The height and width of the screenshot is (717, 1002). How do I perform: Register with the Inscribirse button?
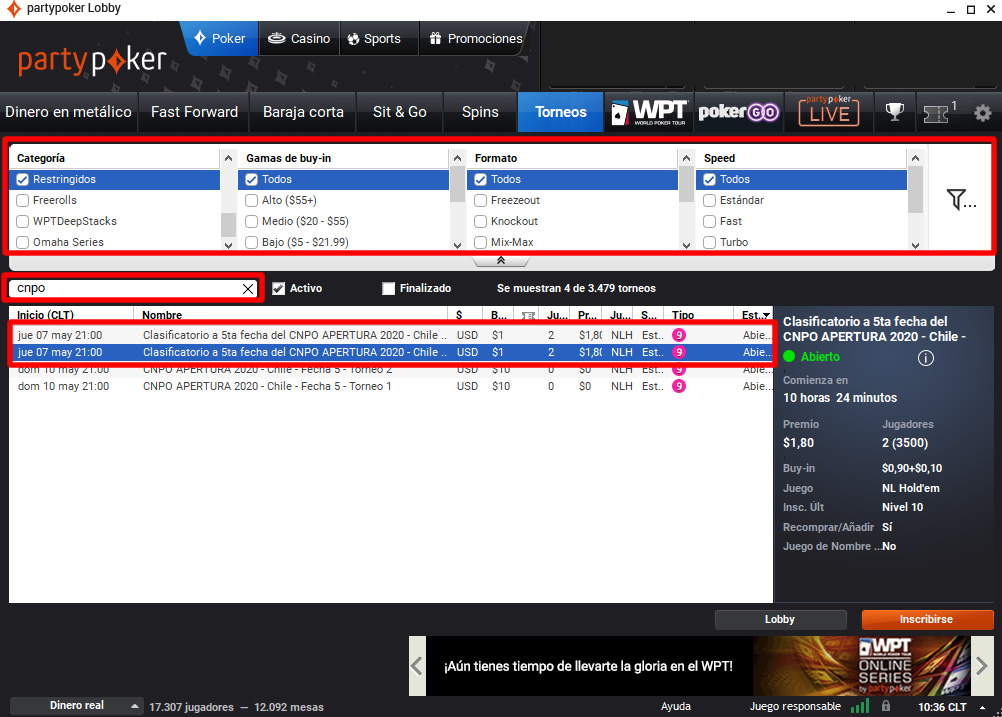927,619
